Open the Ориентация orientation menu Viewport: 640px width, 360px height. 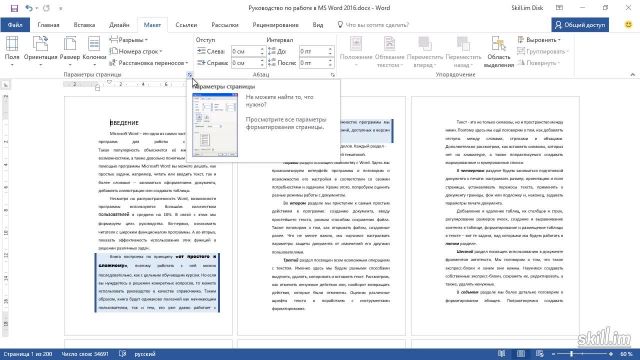click(40, 51)
